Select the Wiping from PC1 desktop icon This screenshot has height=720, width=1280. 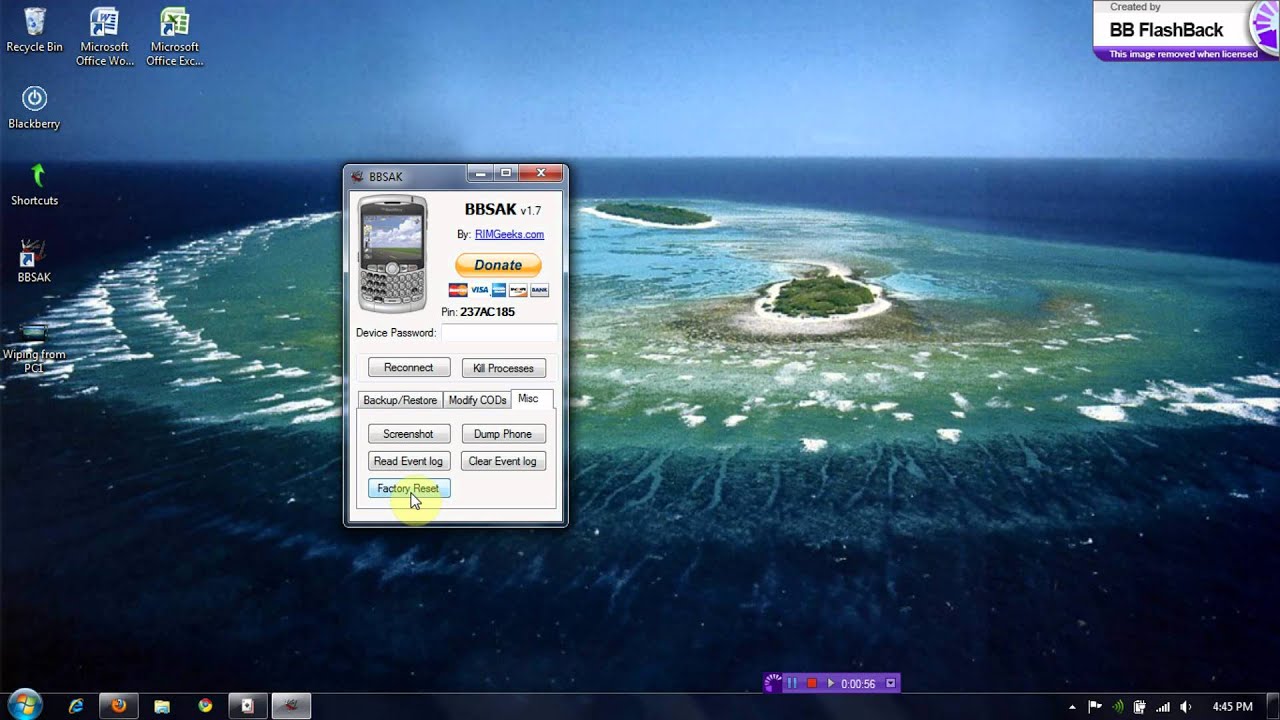click(34, 347)
